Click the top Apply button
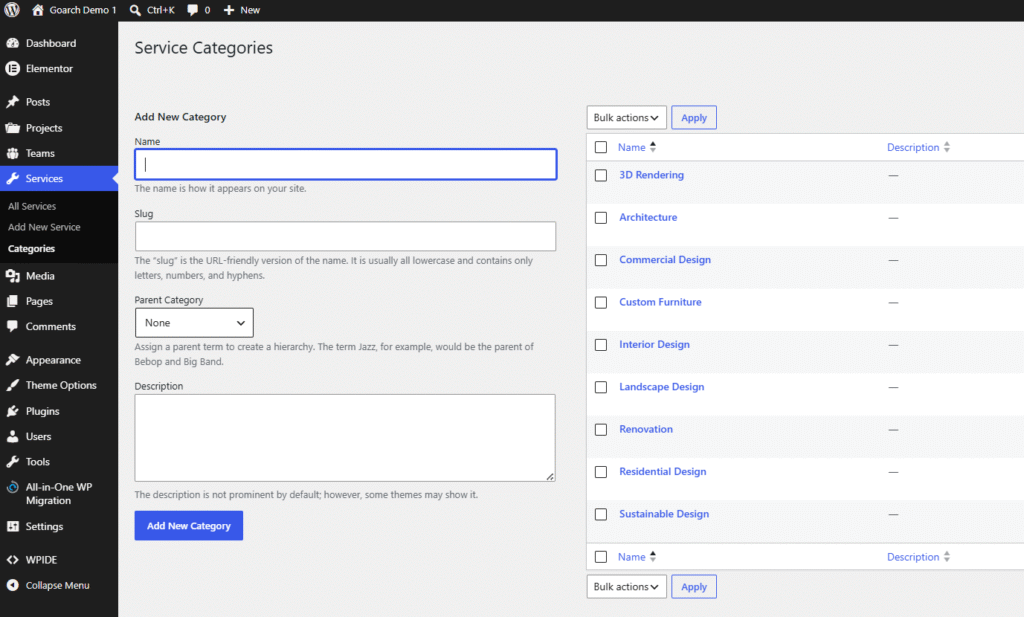1024x617 pixels. pyautogui.click(x=694, y=118)
